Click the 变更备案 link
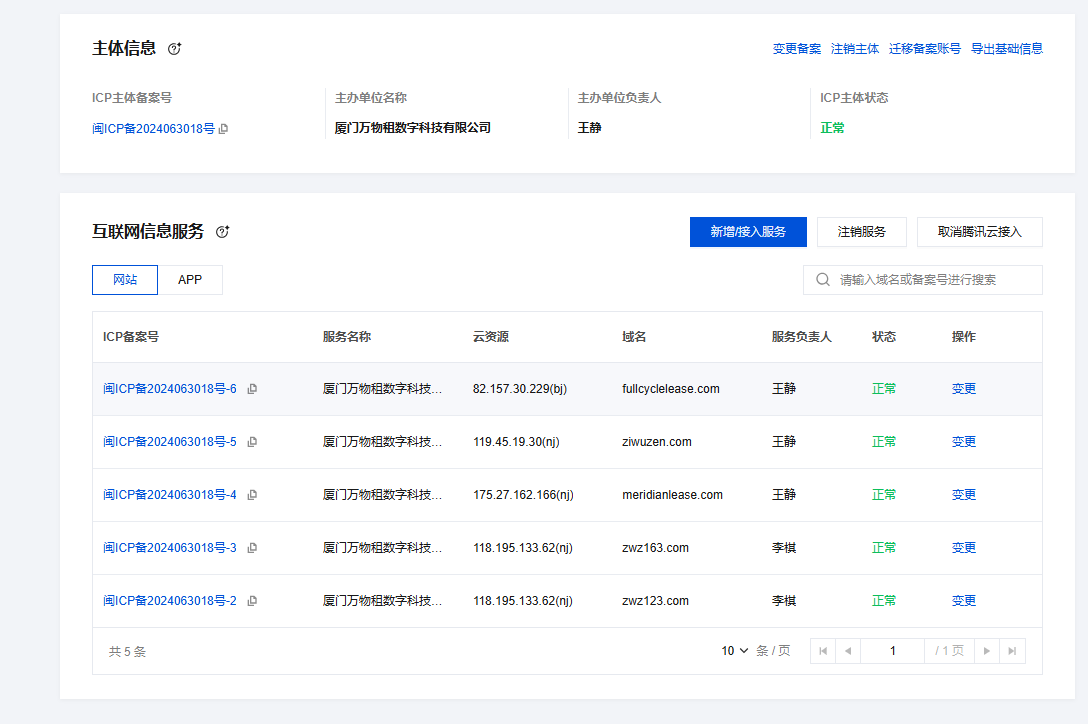 point(797,49)
